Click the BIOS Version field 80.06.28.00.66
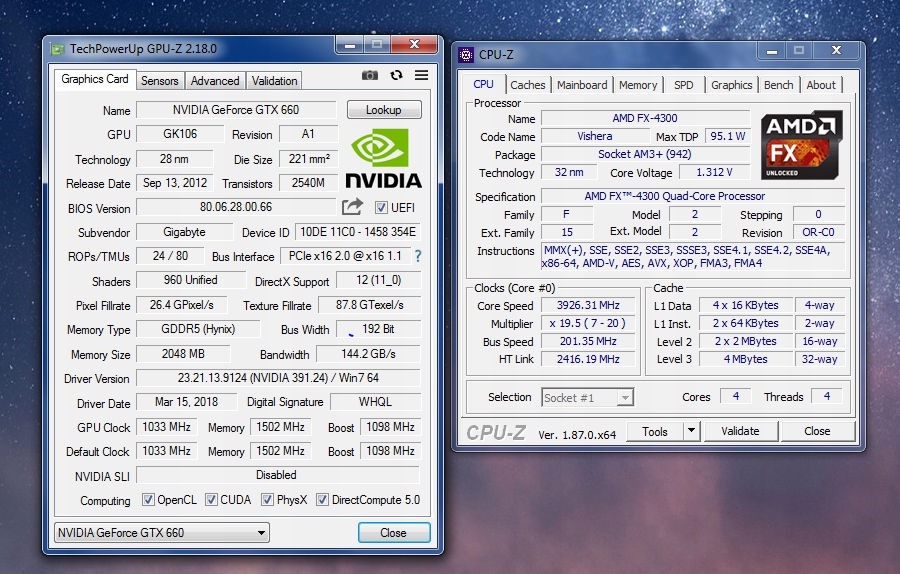Screen dimensions: 900x574 (x=236, y=207)
